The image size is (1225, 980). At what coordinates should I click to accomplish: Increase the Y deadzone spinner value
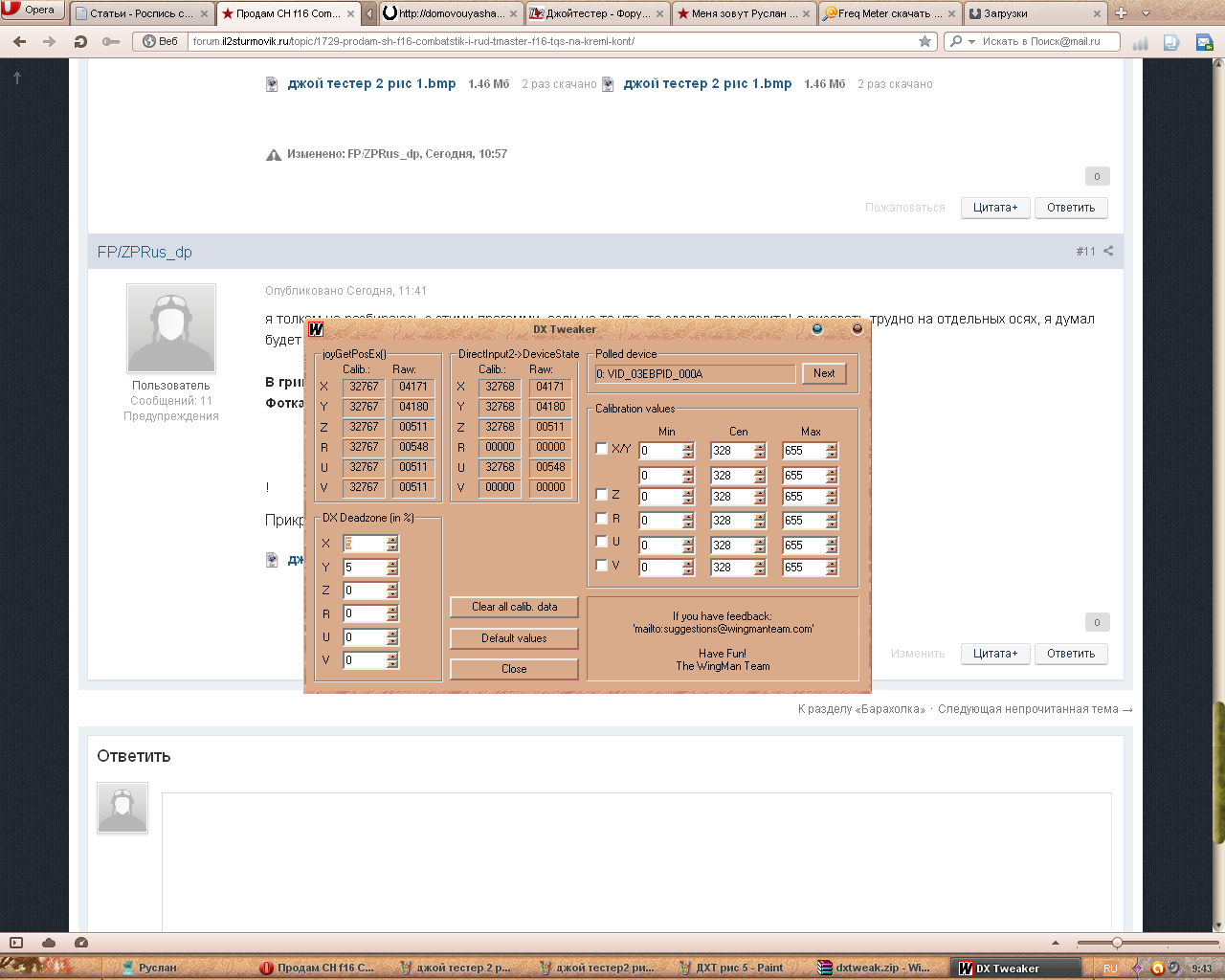point(392,564)
